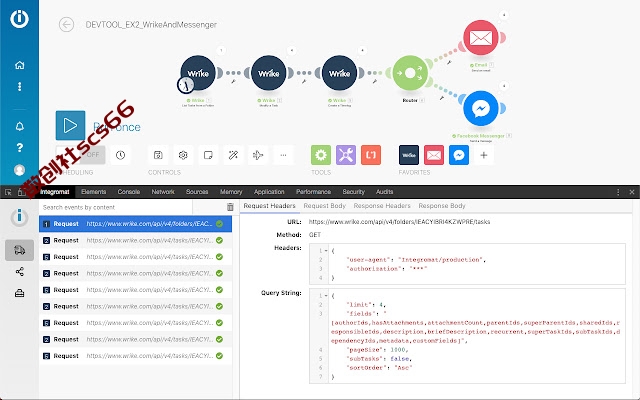Switch to the Memory DevTools tab

coord(231,192)
